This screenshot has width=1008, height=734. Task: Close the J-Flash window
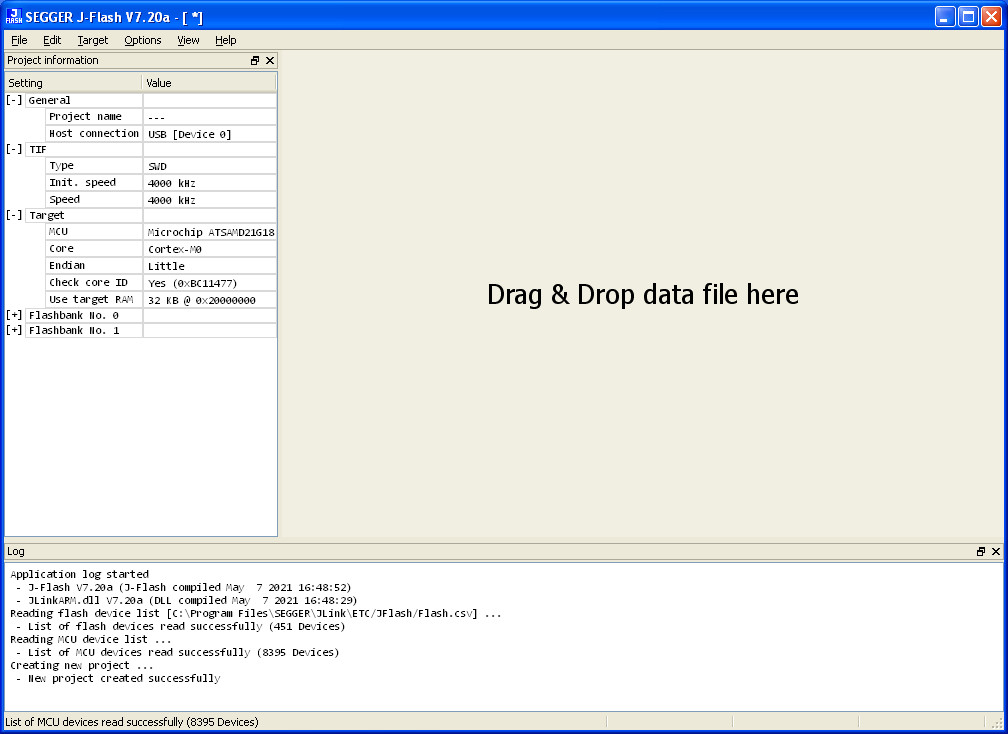click(x=991, y=16)
